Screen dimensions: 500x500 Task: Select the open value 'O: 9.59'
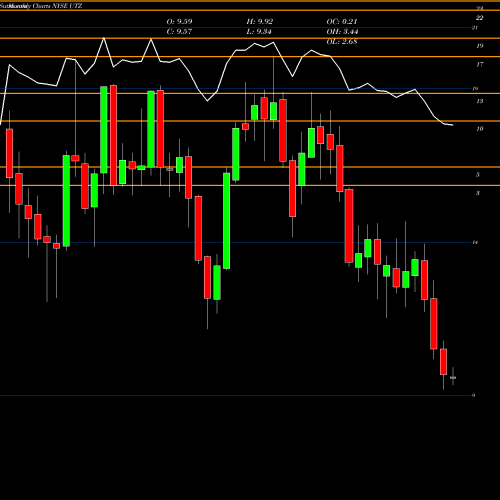[x=179, y=22]
